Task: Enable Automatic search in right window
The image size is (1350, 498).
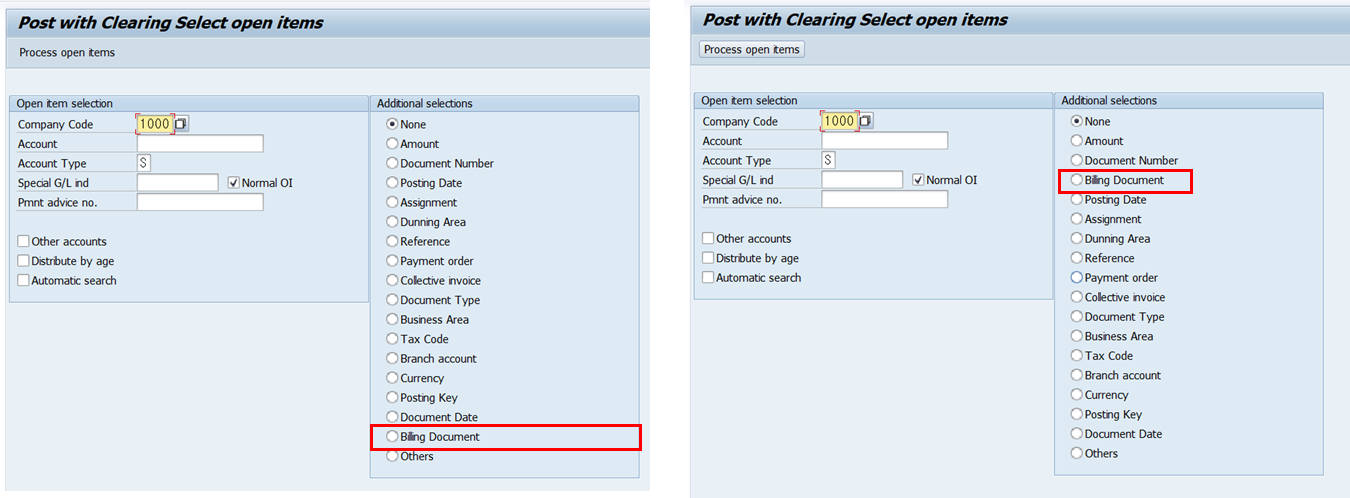Action: [708, 278]
